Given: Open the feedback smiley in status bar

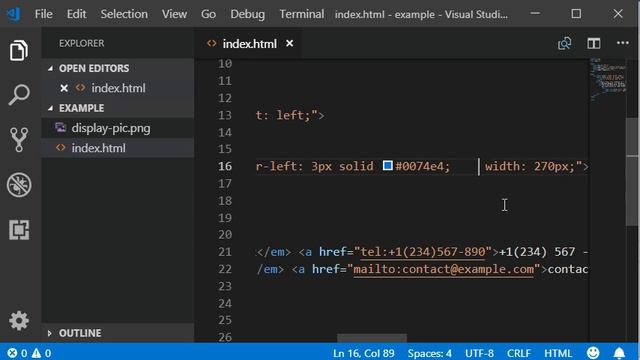Looking at the screenshot, I should pos(593,353).
